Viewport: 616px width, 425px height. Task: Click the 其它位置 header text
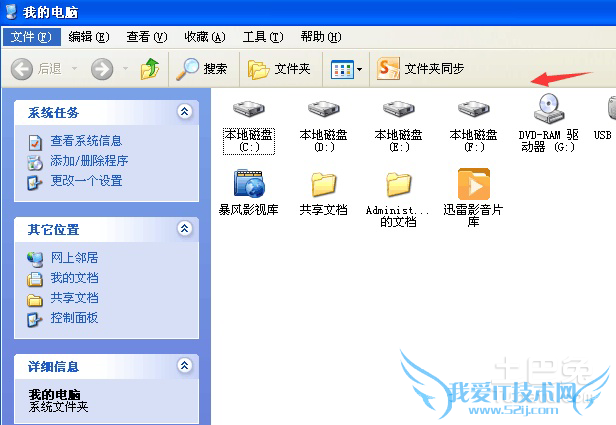pos(53,229)
